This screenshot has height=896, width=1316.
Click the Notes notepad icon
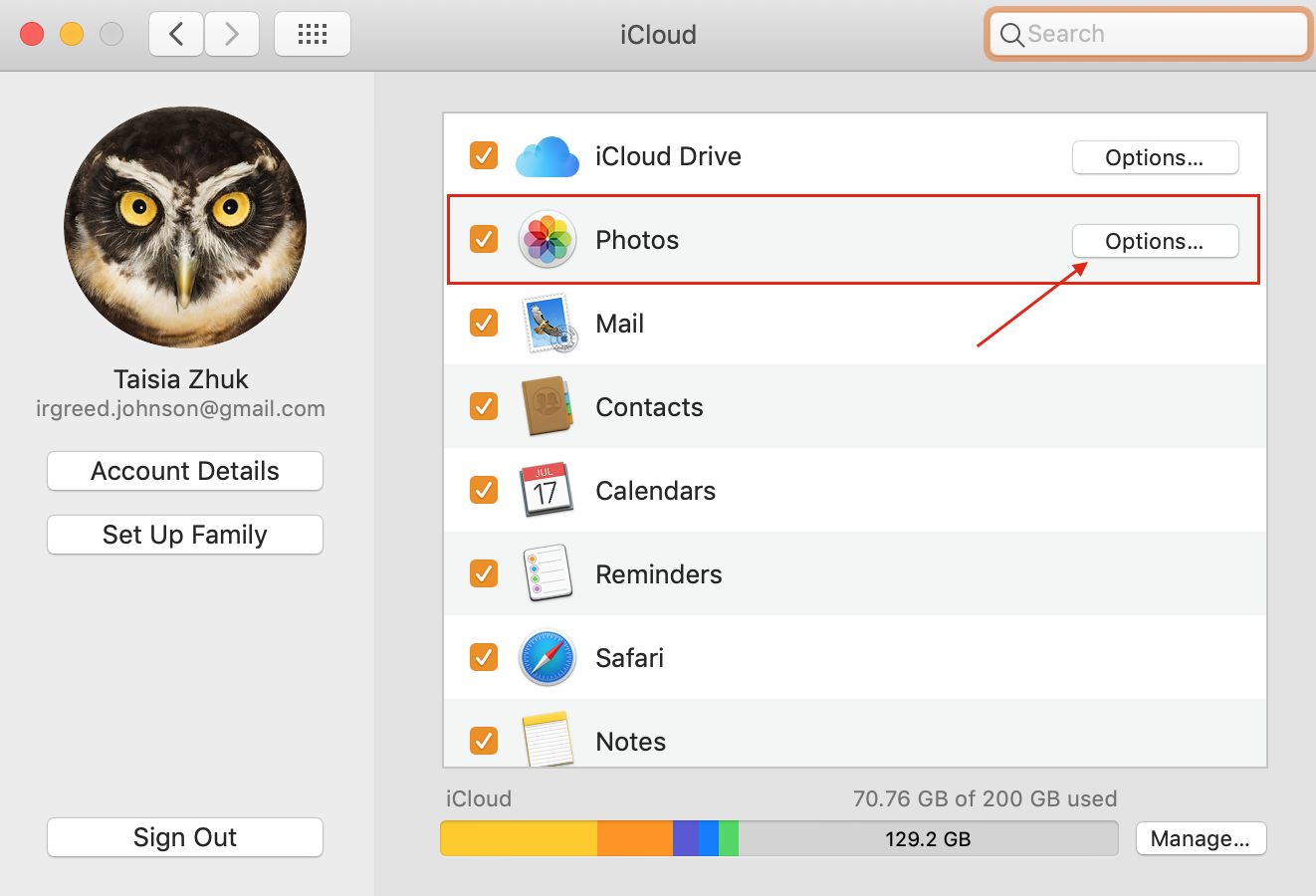548,739
